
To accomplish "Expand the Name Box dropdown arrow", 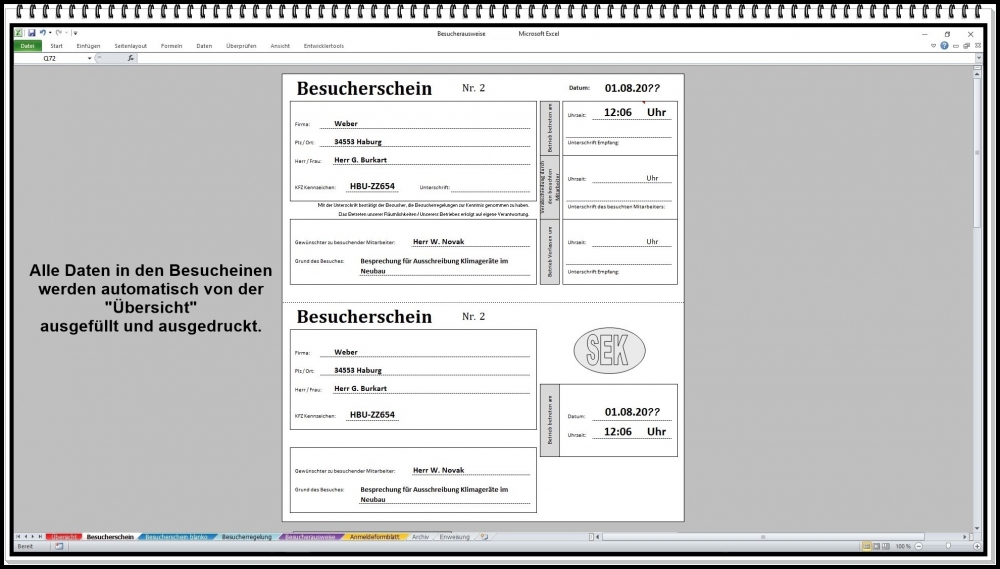I will pos(89,58).
